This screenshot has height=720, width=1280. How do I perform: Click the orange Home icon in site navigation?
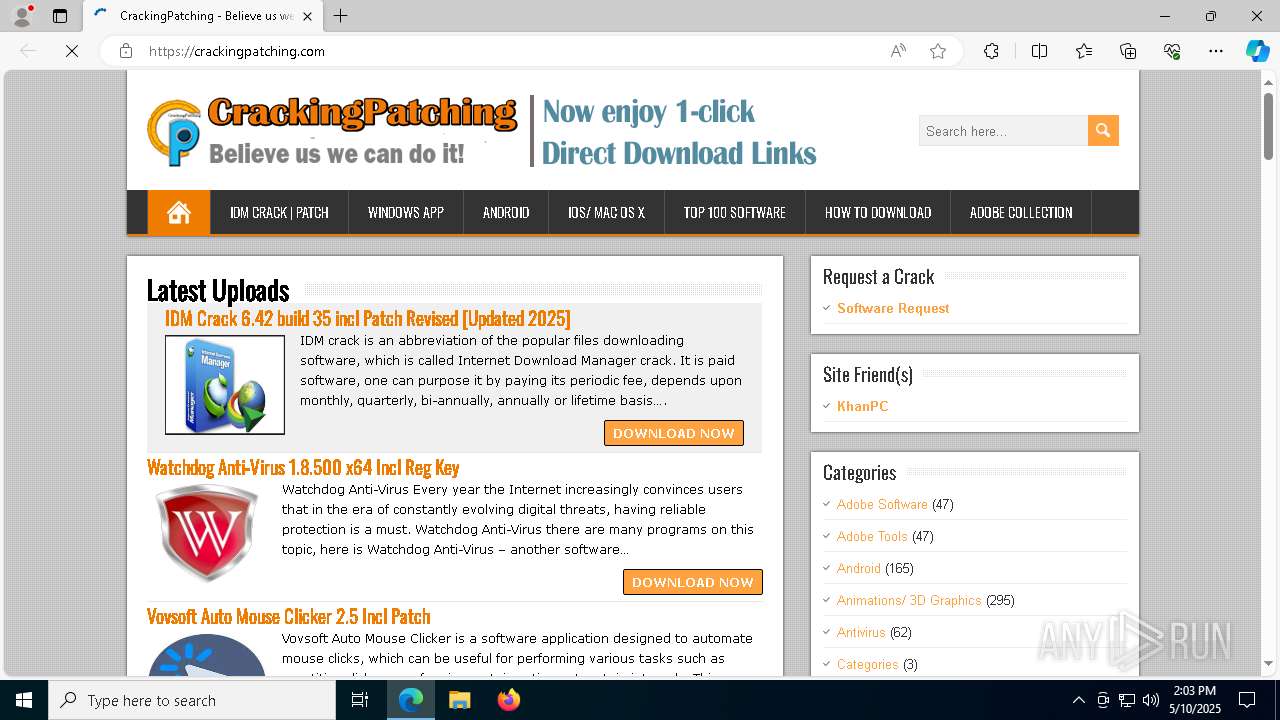[x=179, y=212]
